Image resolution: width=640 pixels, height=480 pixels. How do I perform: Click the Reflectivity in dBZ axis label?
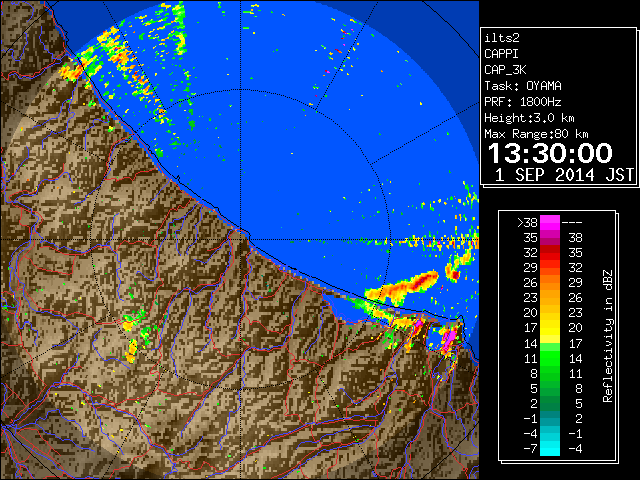point(608,336)
